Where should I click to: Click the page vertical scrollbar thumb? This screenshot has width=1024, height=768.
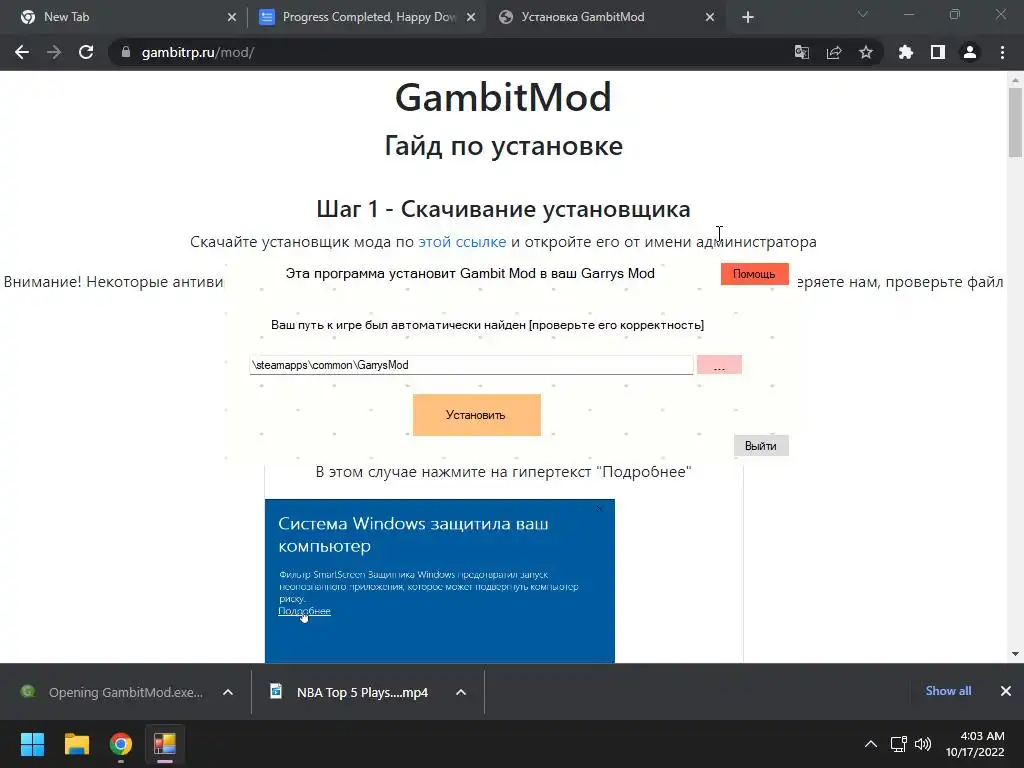tap(1015, 122)
